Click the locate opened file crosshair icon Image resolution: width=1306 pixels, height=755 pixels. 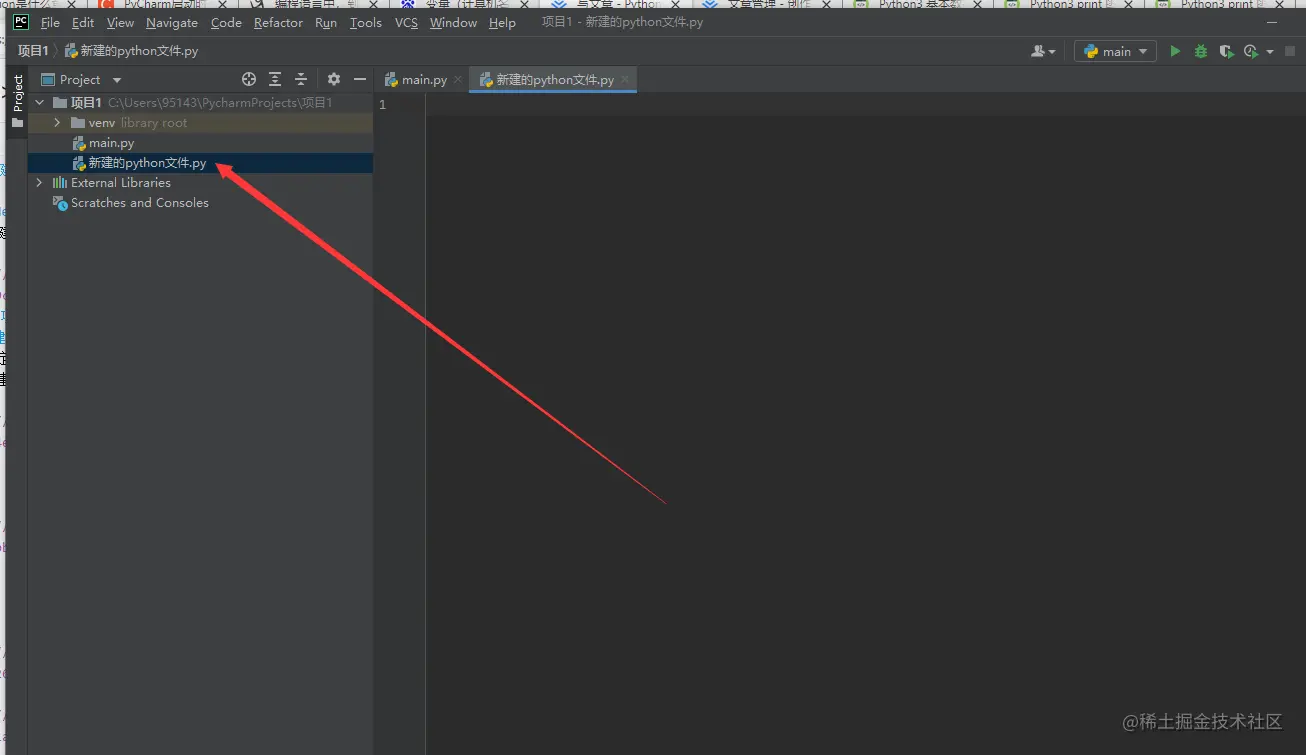249,79
